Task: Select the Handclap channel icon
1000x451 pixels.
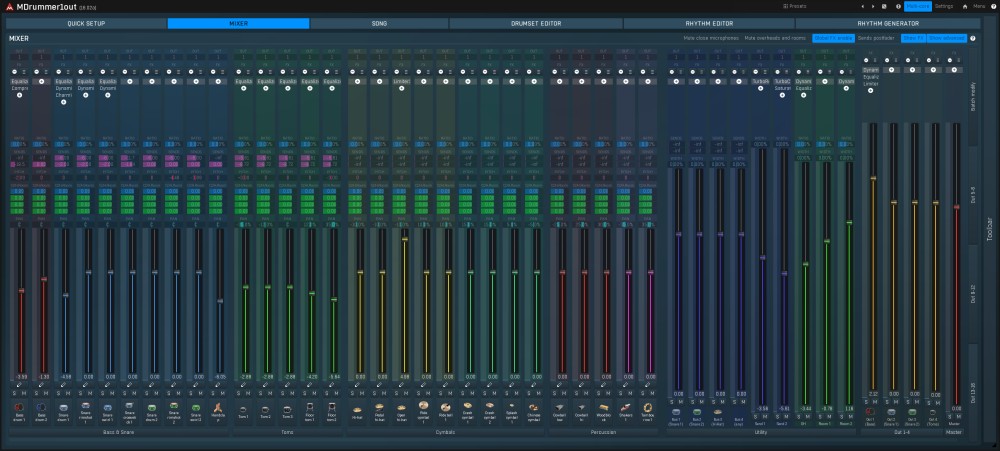Action: (219, 409)
